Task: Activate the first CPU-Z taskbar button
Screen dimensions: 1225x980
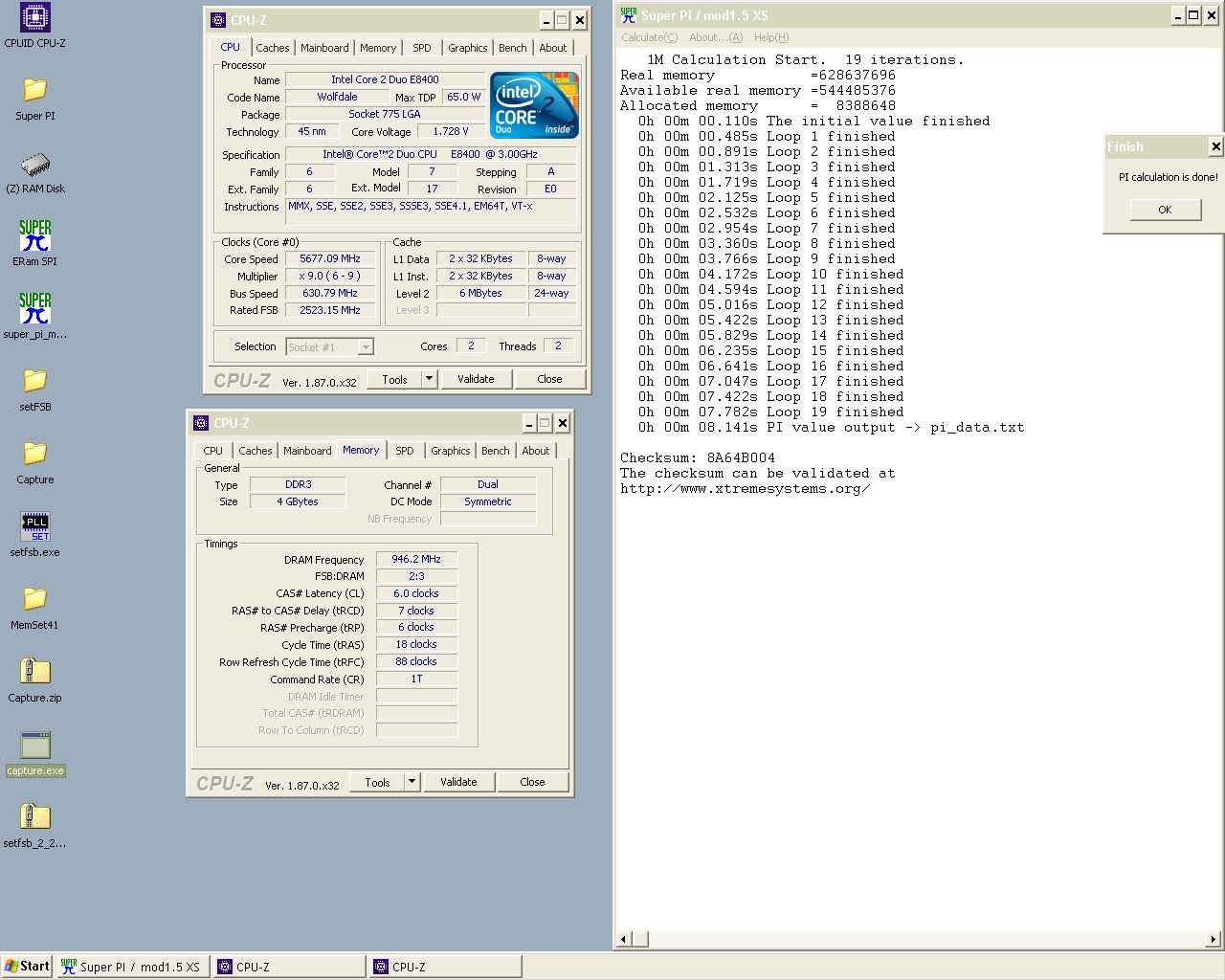Action: 289,967
